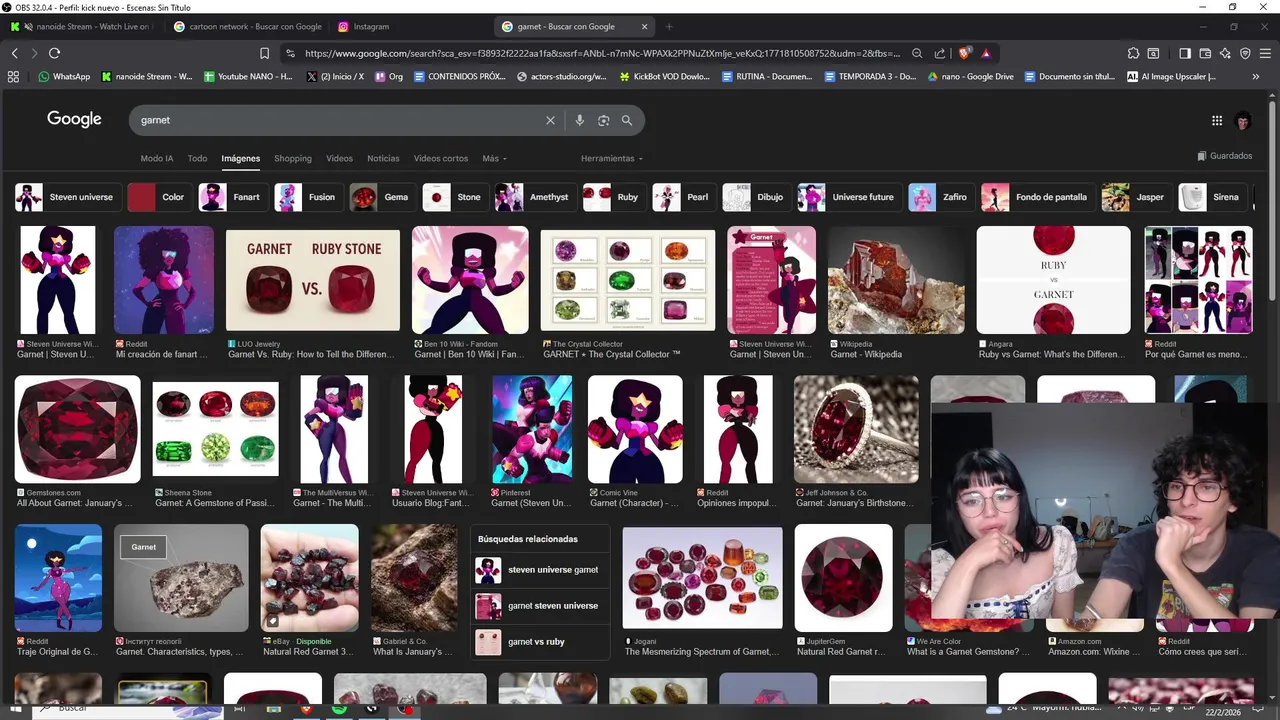Open the Wikipedia garnet crystal image
Screen dimensions: 1280x720
896,280
